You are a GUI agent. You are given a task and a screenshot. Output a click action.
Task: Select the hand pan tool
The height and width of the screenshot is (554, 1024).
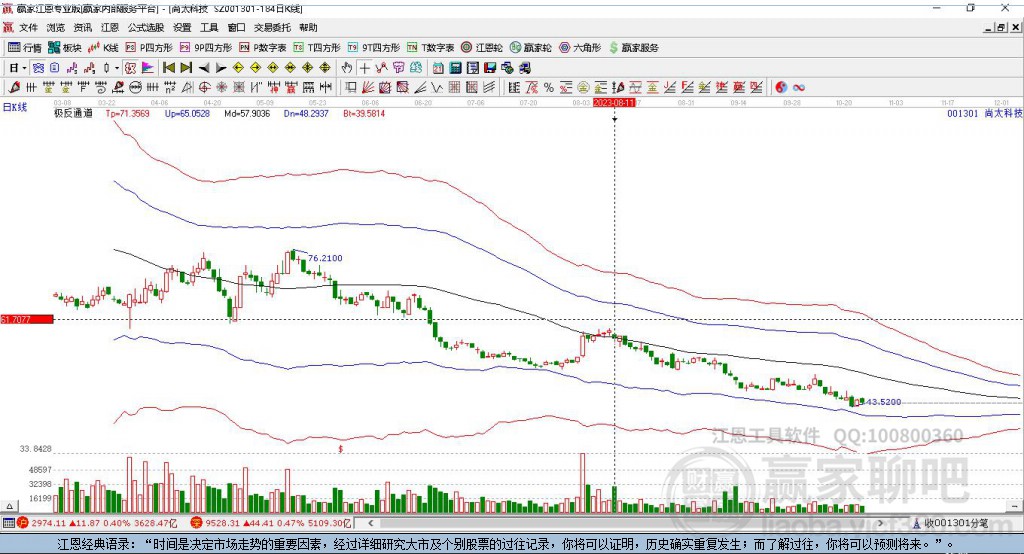coord(347,68)
